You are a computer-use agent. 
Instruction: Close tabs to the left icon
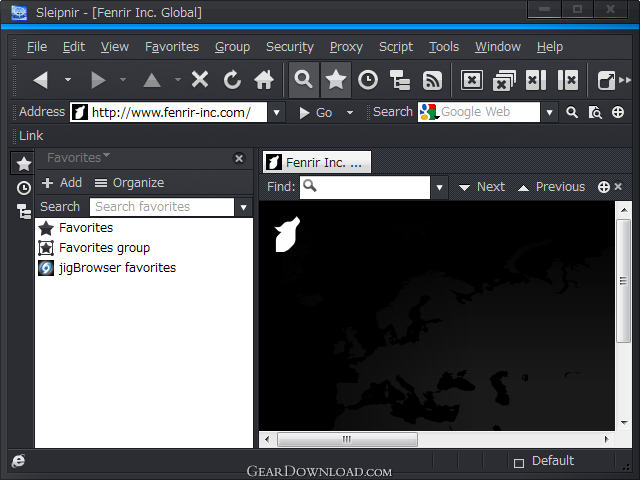[536, 80]
